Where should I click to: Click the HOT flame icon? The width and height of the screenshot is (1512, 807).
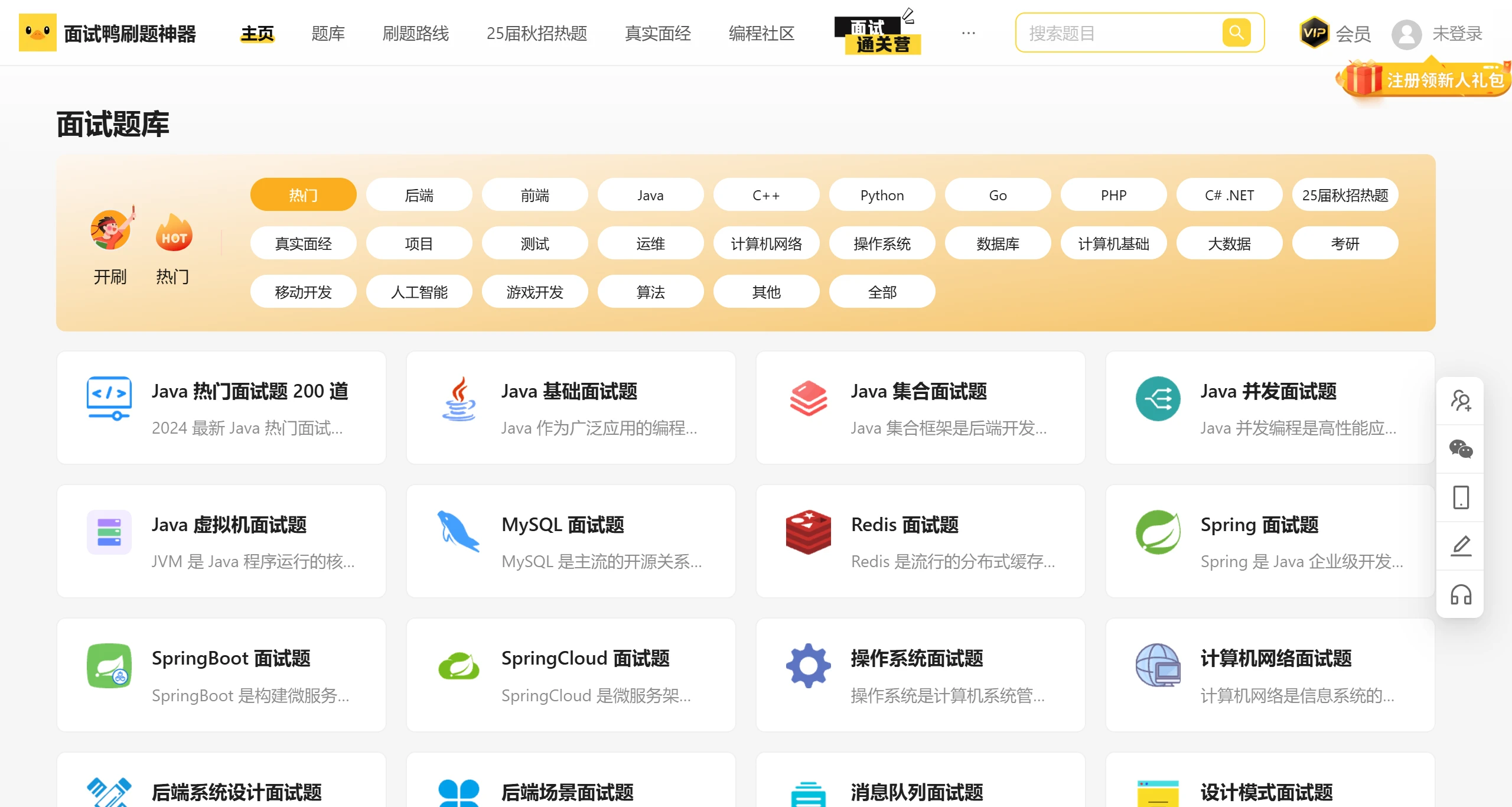tap(174, 232)
